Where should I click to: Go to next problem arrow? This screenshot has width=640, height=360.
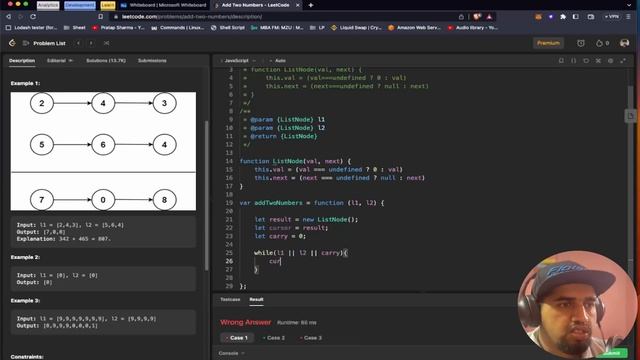point(91,43)
